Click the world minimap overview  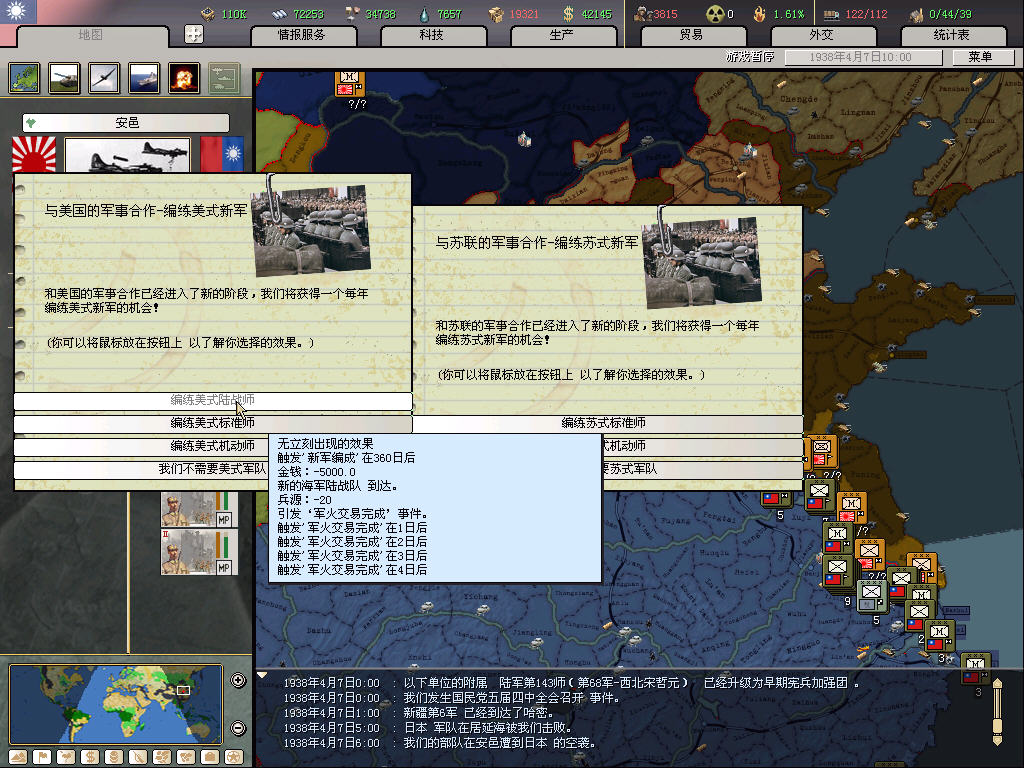tap(116, 704)
